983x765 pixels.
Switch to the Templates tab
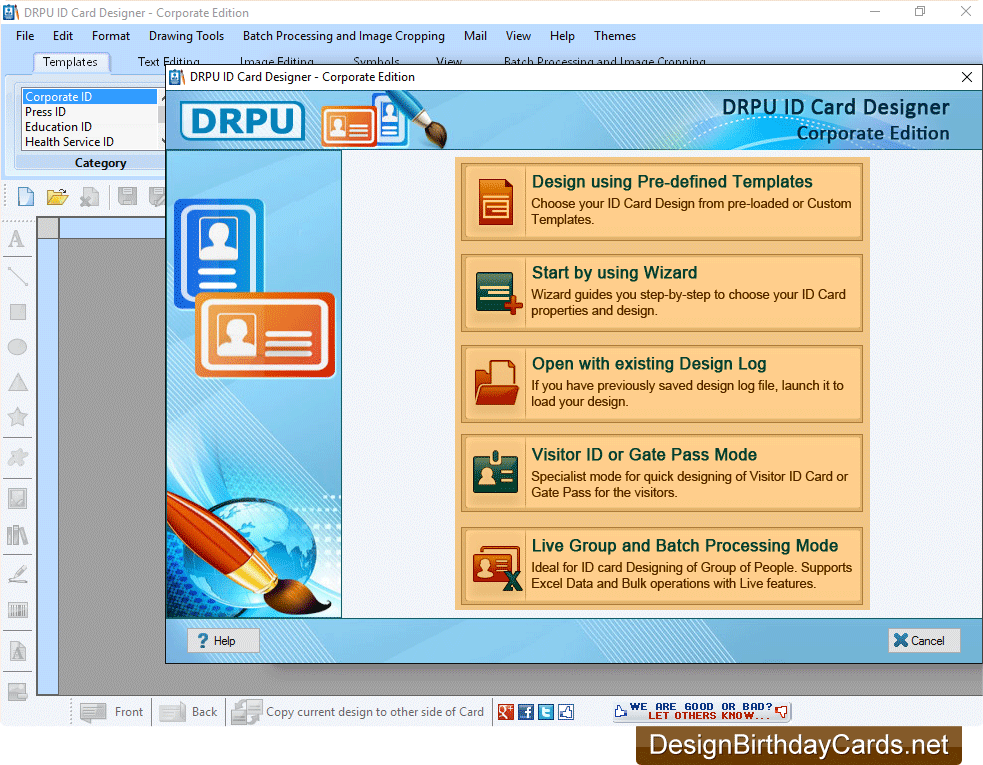click(x=70, y=62)
